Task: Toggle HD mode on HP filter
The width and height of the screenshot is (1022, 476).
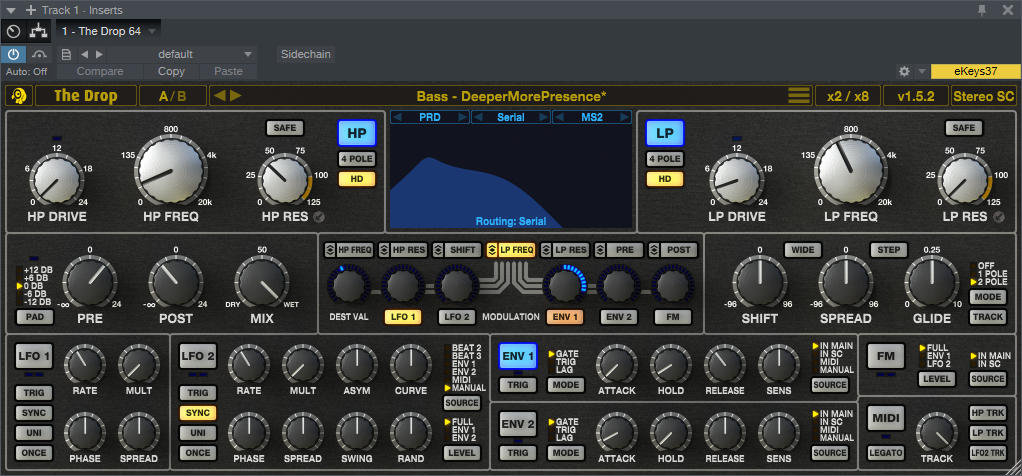Action: tap(357, 179)
